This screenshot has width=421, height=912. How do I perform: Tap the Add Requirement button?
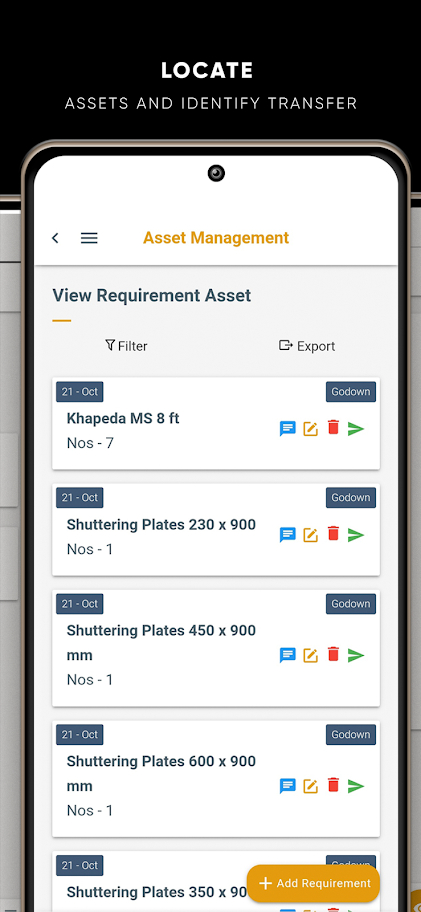pyautogui.click(x=313, y=884)
